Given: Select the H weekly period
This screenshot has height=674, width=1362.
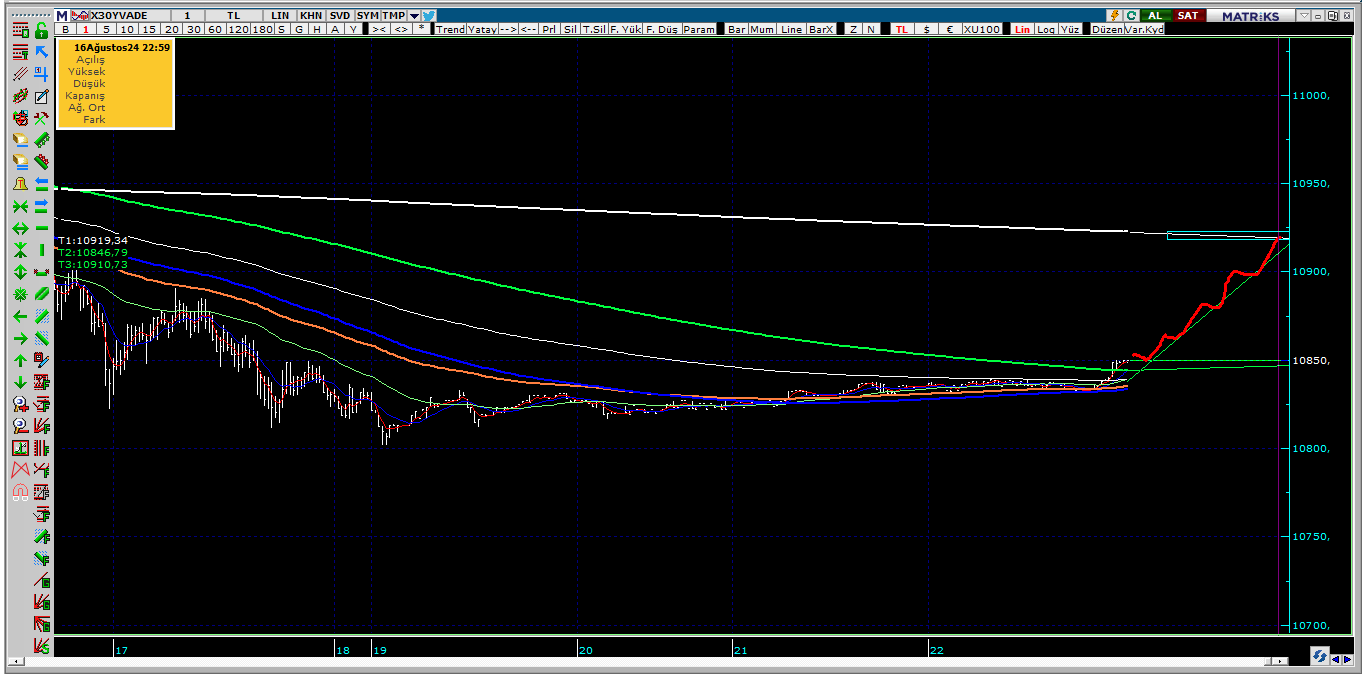Looking at the screenshot, I should 317,29.
